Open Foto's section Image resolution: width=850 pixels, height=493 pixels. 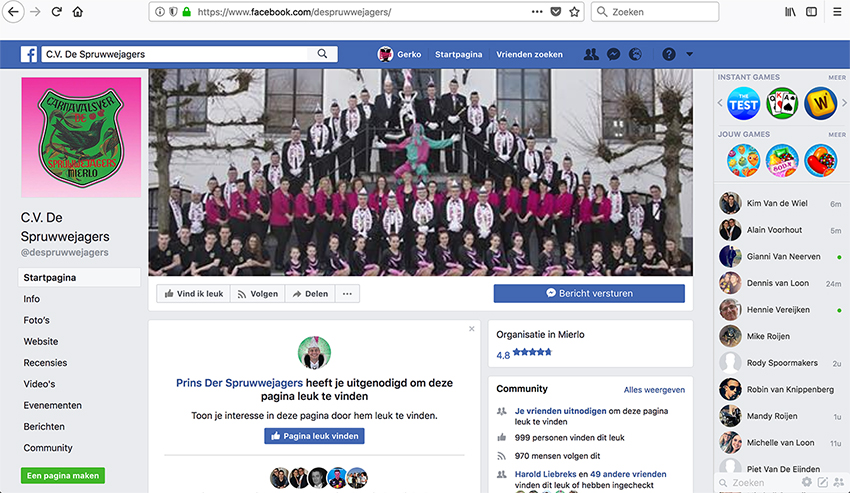pos(36,320)
